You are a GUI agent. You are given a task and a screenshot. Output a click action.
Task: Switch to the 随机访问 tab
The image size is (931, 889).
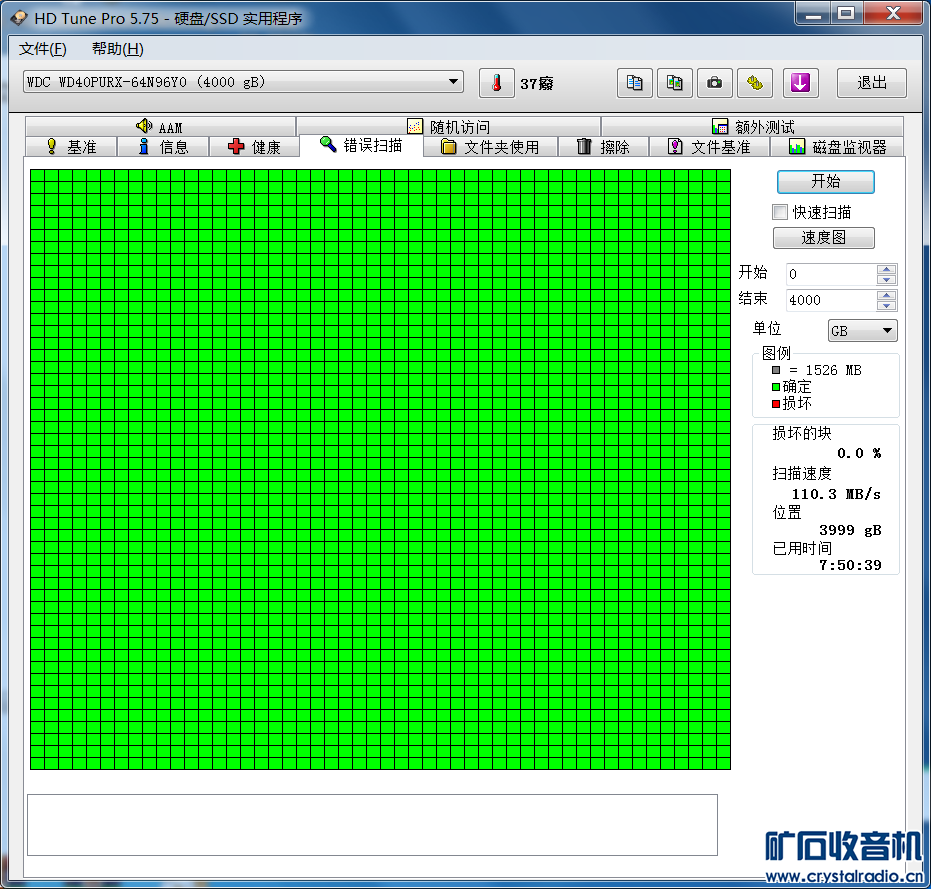[449, 126]
